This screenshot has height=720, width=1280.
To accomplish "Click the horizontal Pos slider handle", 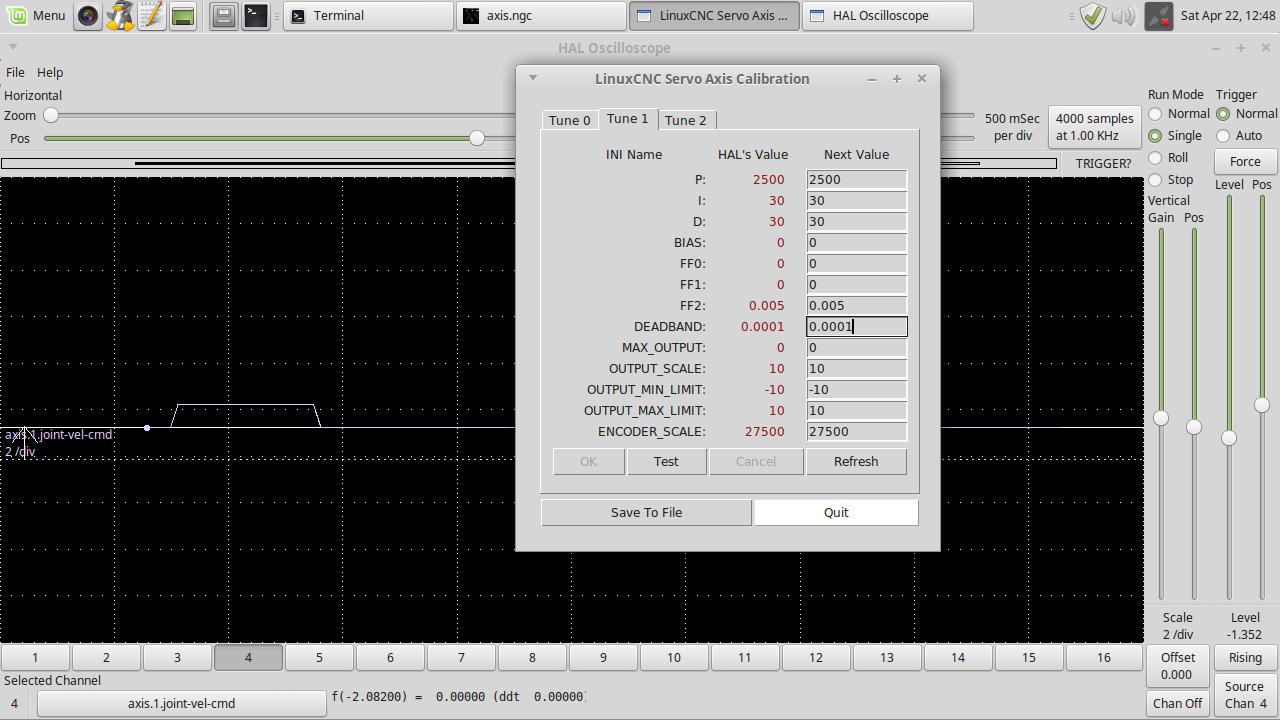I will tap(477, 138).
